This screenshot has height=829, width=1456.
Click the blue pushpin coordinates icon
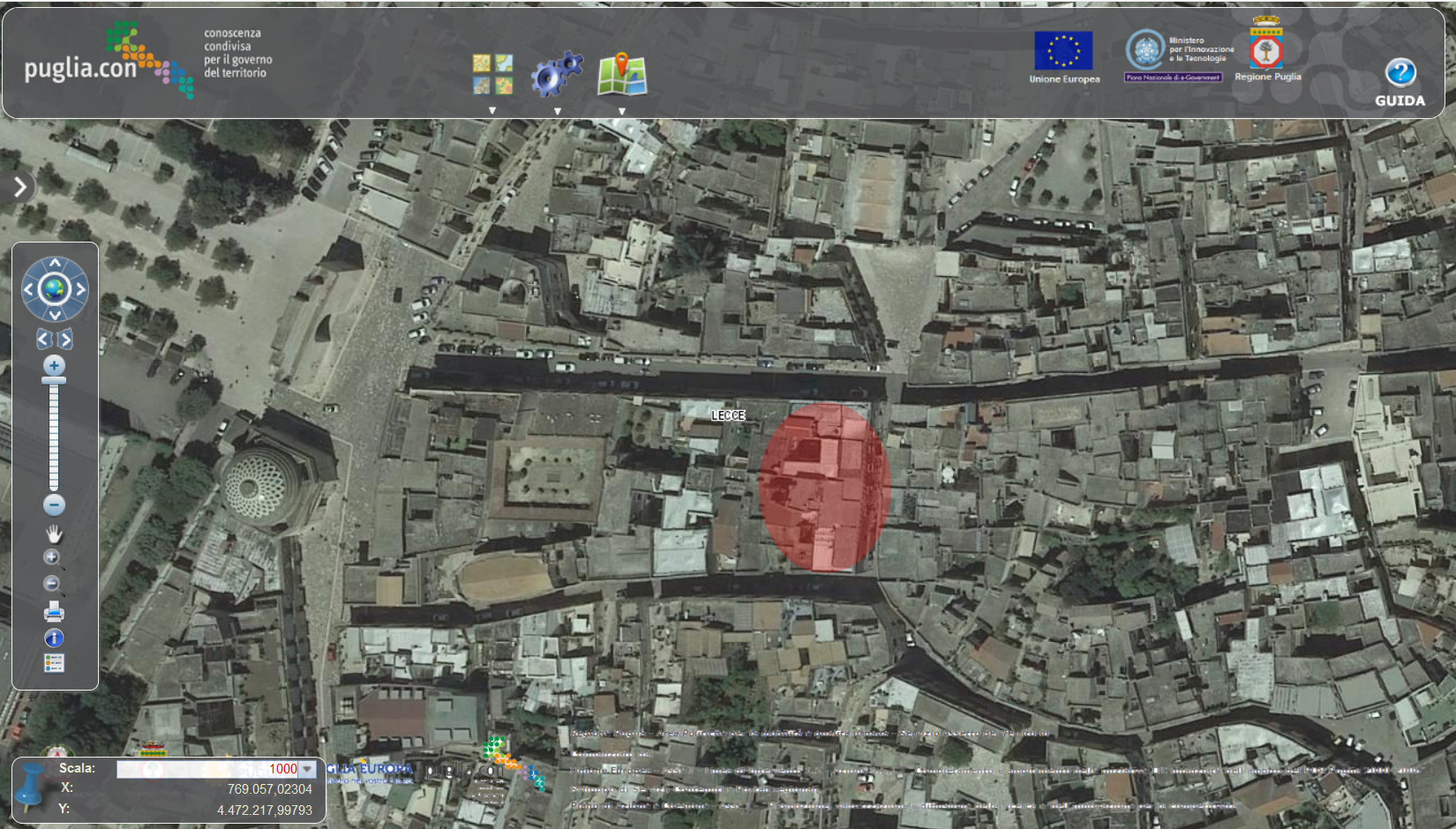tap(31, 786)
